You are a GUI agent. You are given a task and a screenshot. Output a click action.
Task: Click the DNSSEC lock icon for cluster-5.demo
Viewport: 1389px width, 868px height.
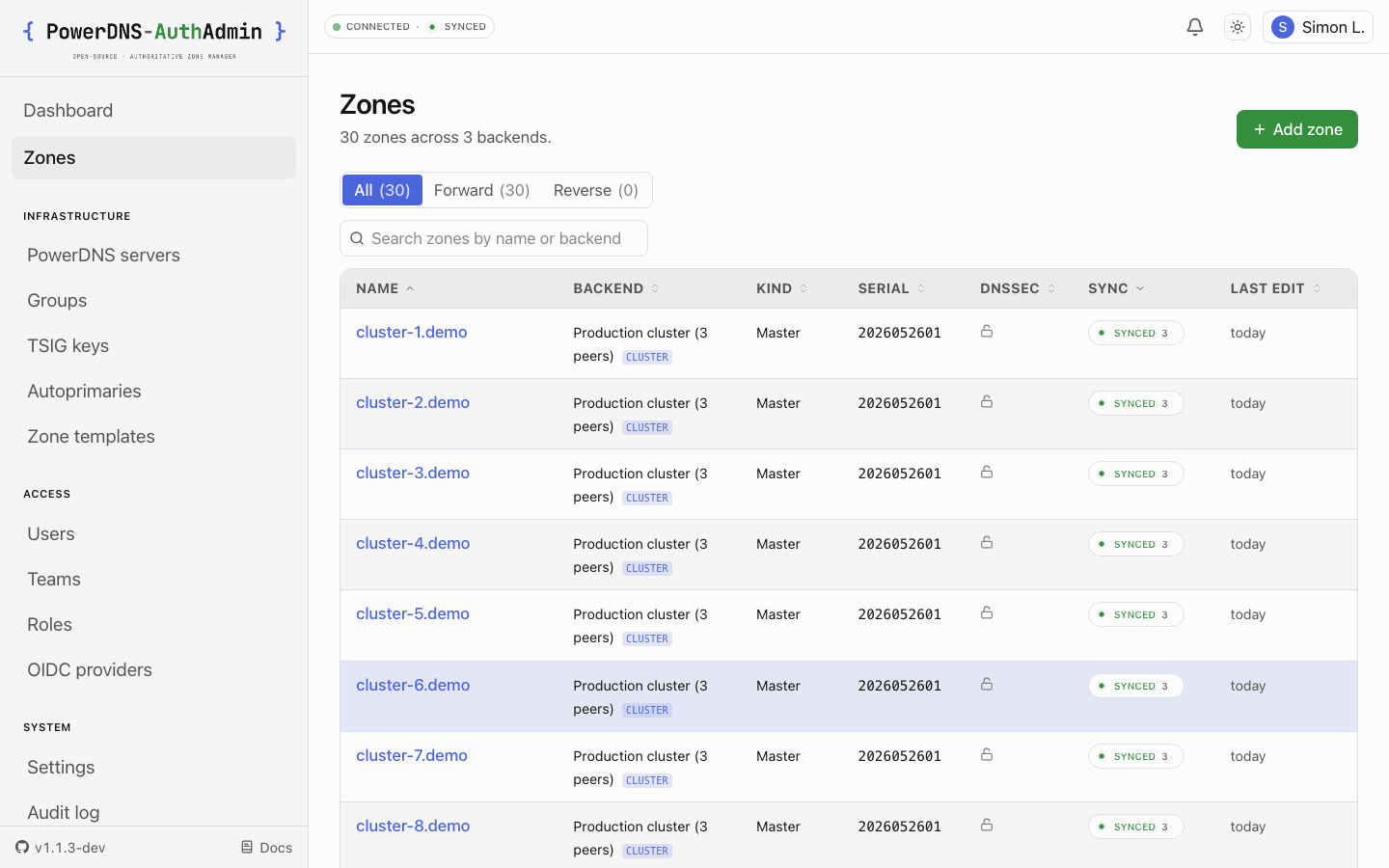click(x=987, y=613)
